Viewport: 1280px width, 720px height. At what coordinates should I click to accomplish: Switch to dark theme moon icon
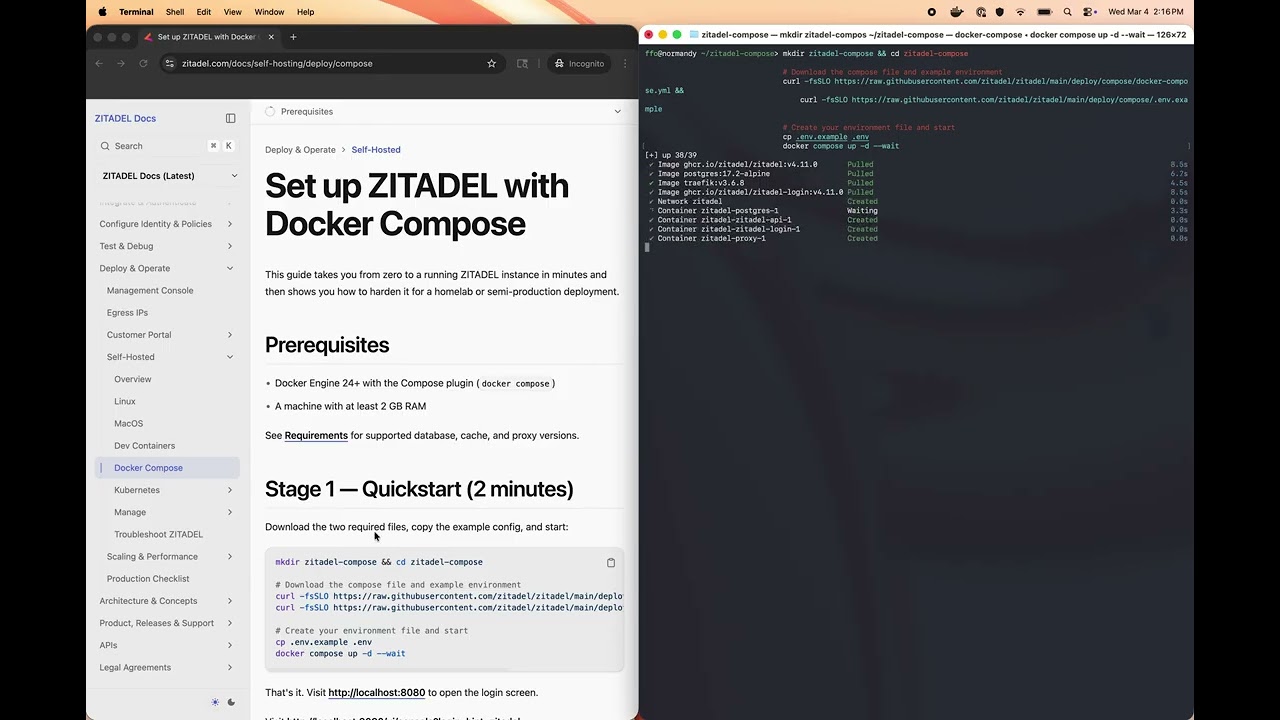pos(232,702)
